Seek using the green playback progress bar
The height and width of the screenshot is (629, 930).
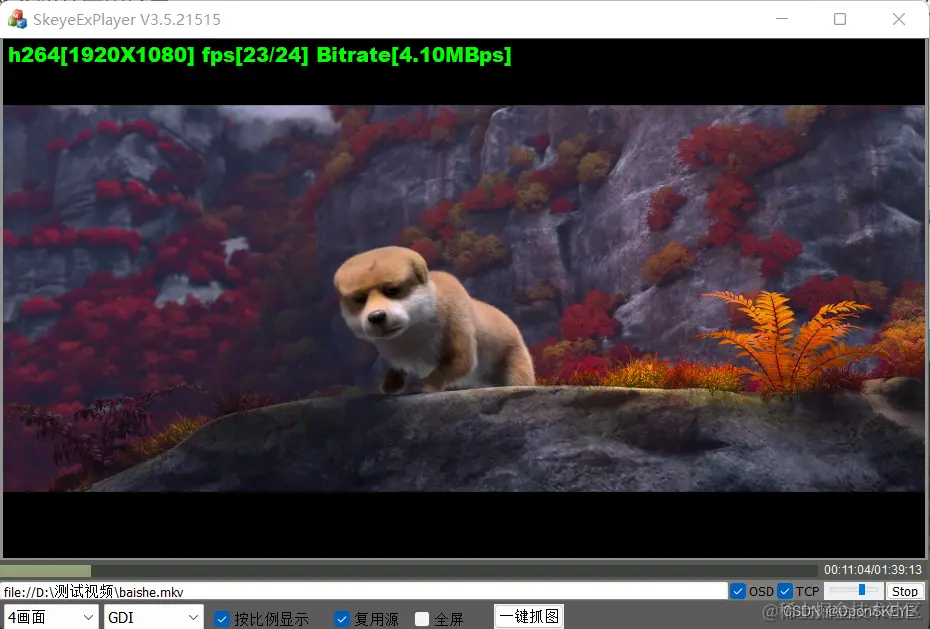pos(409,570)
